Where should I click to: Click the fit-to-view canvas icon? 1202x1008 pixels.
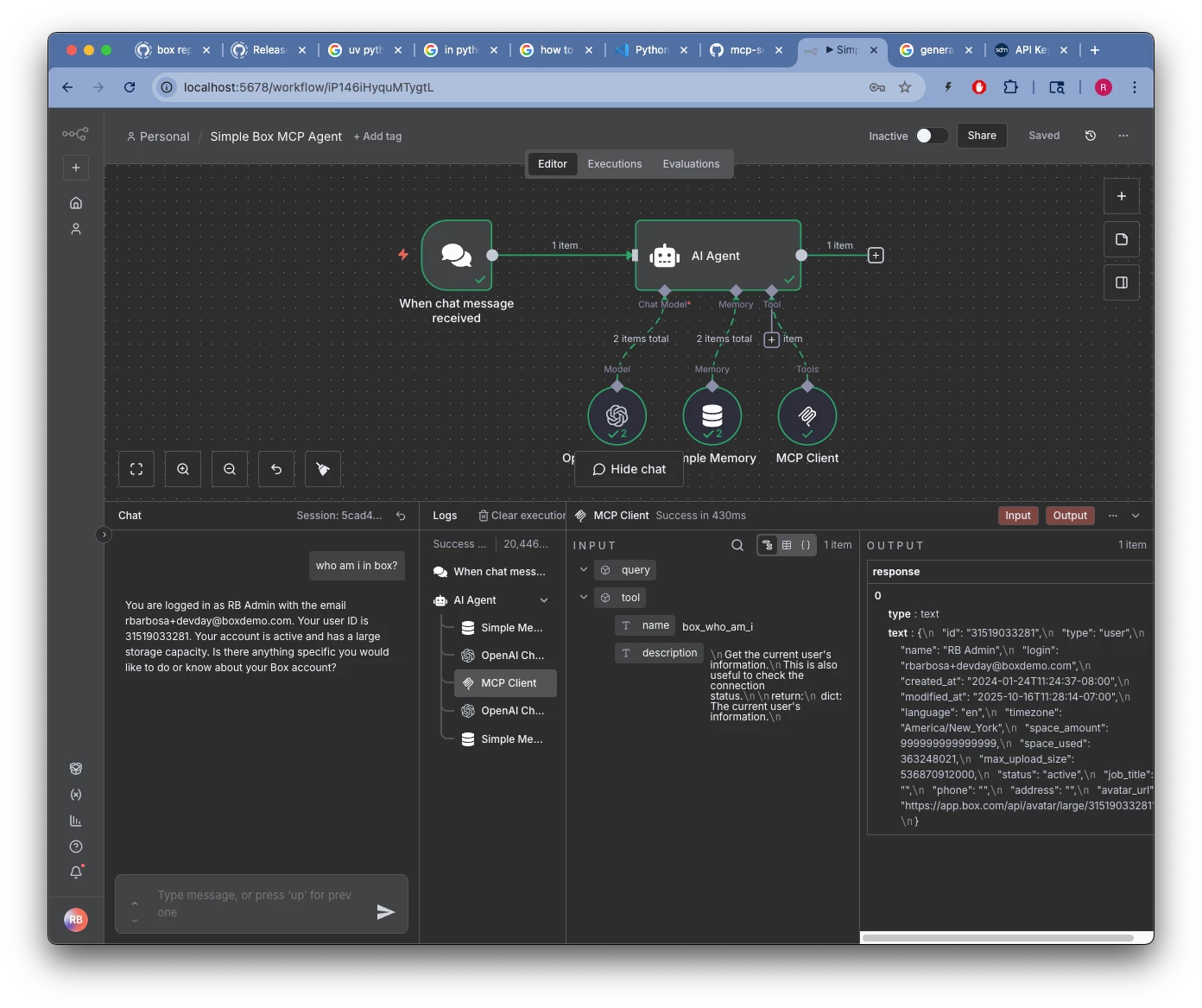(136, 469)
